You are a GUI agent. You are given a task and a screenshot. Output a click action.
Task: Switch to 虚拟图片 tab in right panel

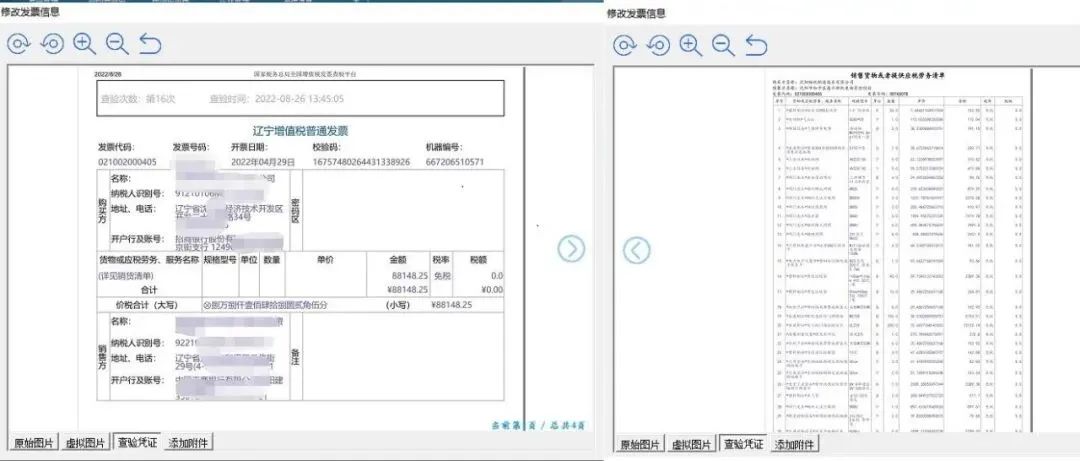[692, 445]
